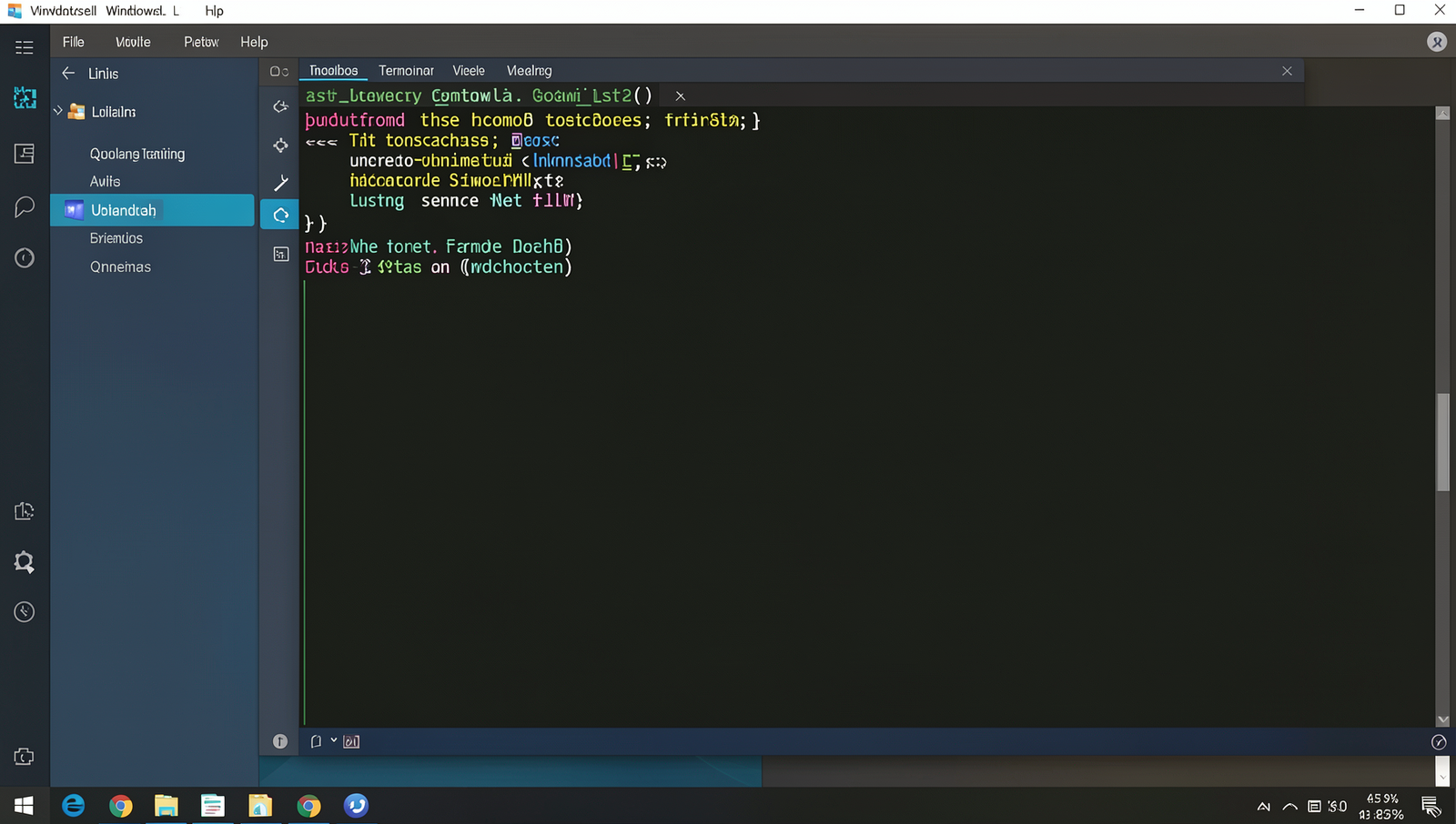Screen dimensions: 1456x824
Task: Click the scrollbar up arrow in editor
Action: point(1442,114)
